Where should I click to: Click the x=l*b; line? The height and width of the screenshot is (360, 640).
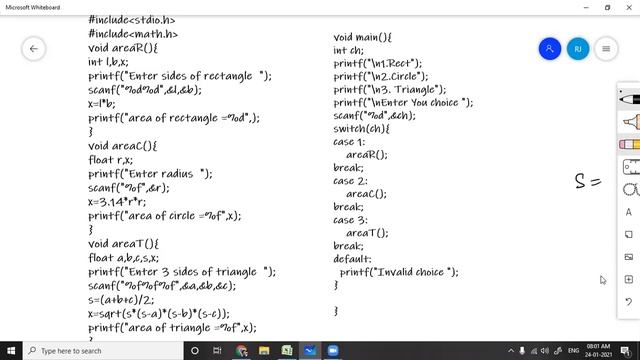click(x=102, y=104)
